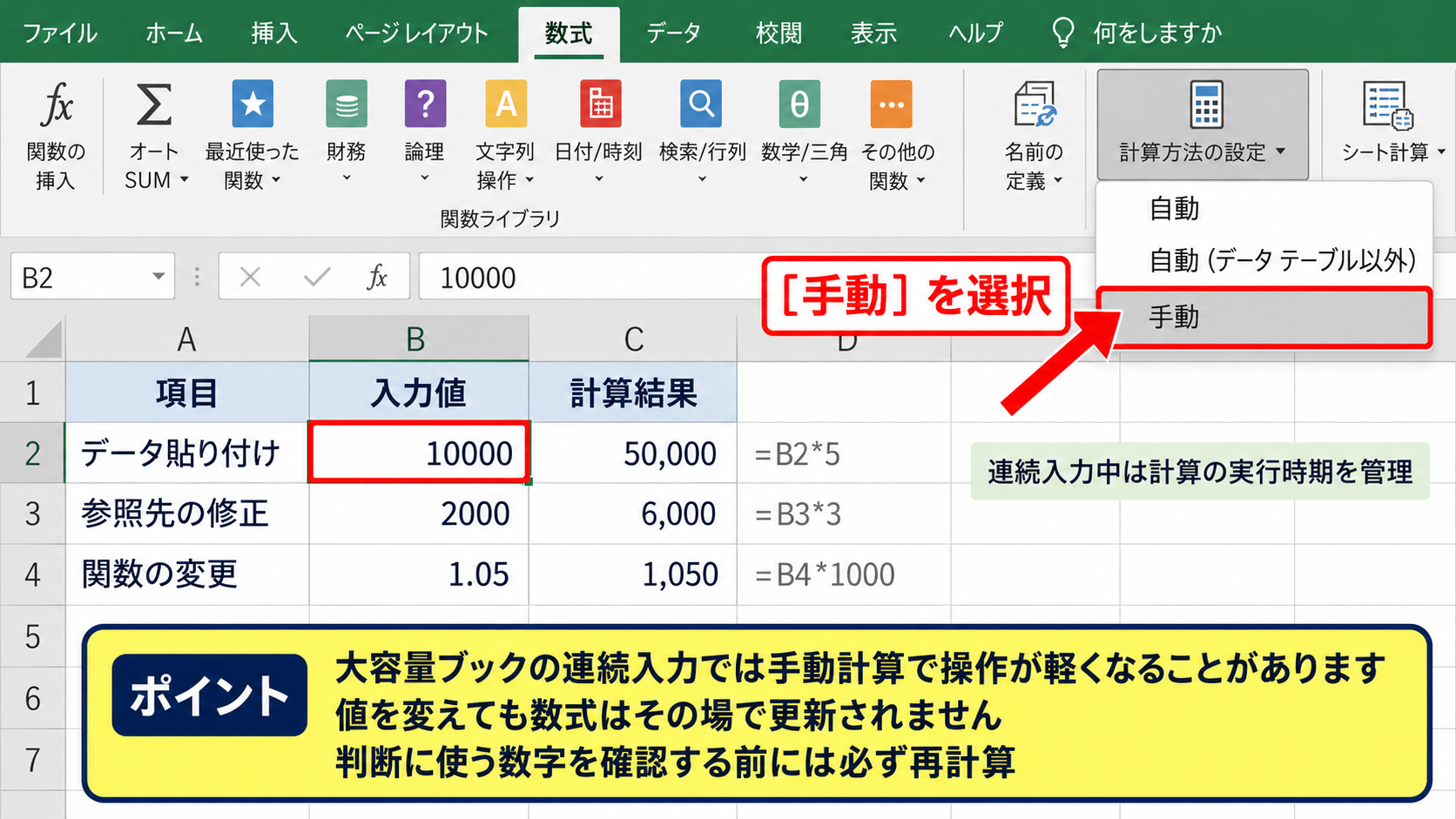Select cell B2 containing 10000
This screenshot has width=1456, height=819.
[x=419, y=453]
